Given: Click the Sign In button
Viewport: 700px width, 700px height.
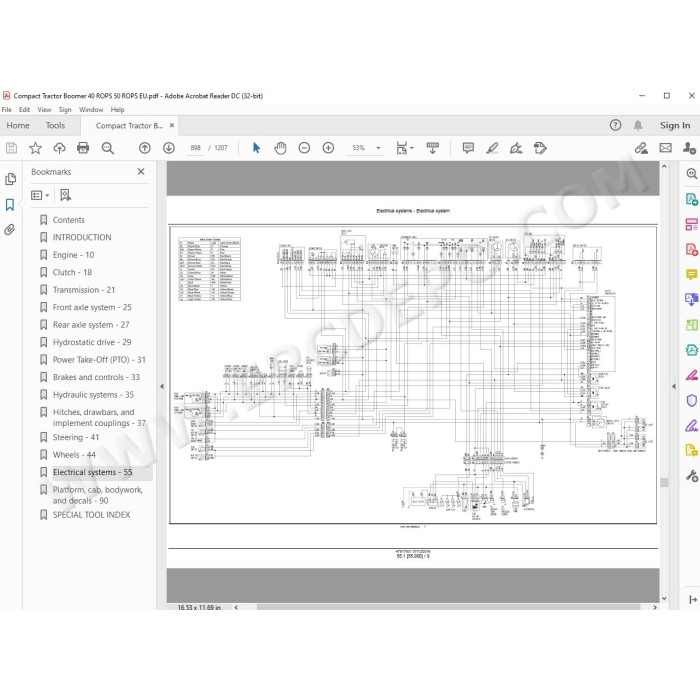Looking at the screenshot, I should [675, 126].
